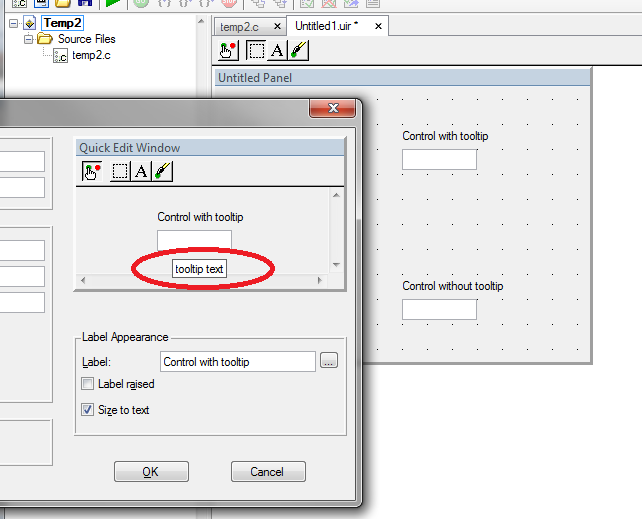Select Temp2 project in the tree
The height and width of the screenshot is (519, 642).
(63, 23)
